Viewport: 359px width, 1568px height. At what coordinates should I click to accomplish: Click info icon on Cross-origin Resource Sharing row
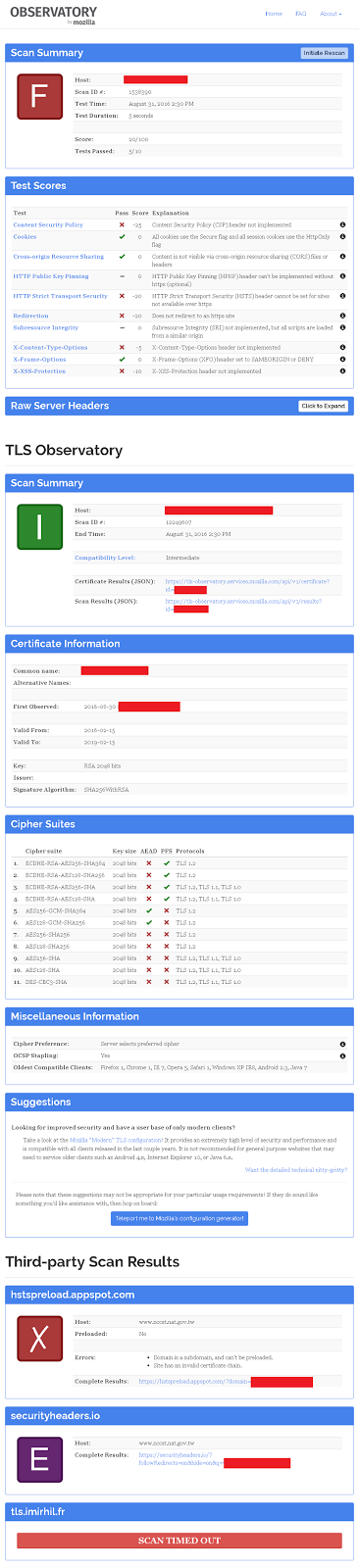point(342,257)
